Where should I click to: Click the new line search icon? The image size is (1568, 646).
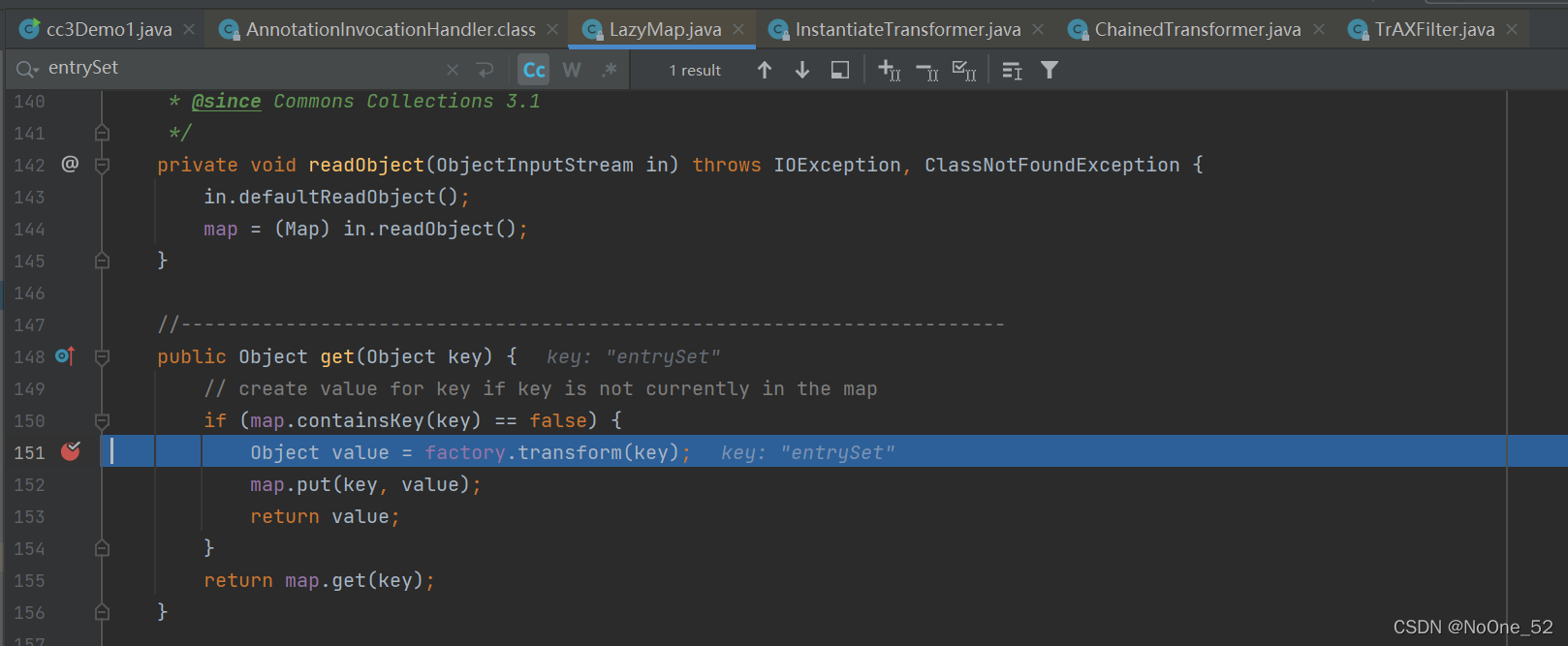(486, 70)
